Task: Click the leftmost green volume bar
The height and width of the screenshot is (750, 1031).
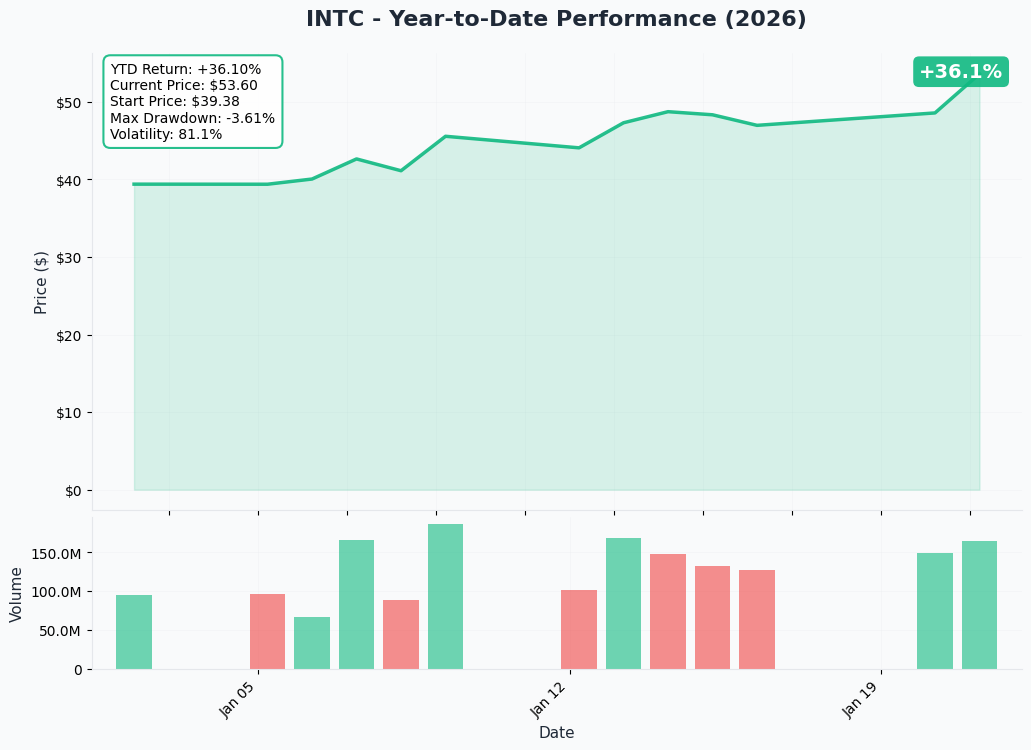Action: pos(134,632)
